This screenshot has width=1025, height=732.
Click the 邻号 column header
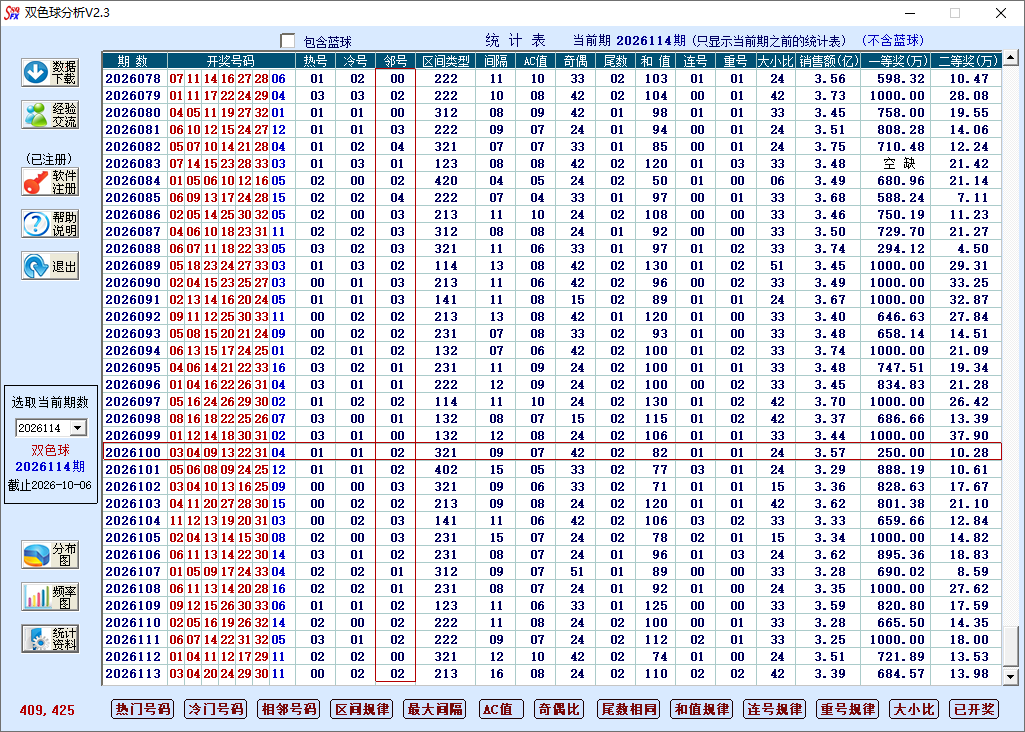(x=395, y=61)
